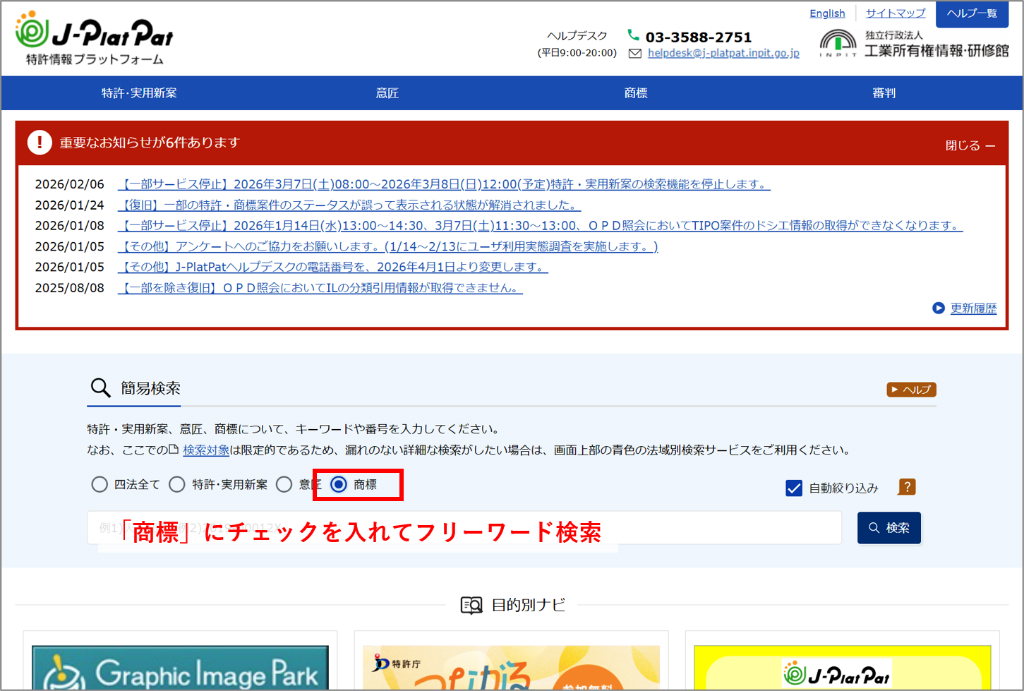Click the 検索 search button

point(888,527)
